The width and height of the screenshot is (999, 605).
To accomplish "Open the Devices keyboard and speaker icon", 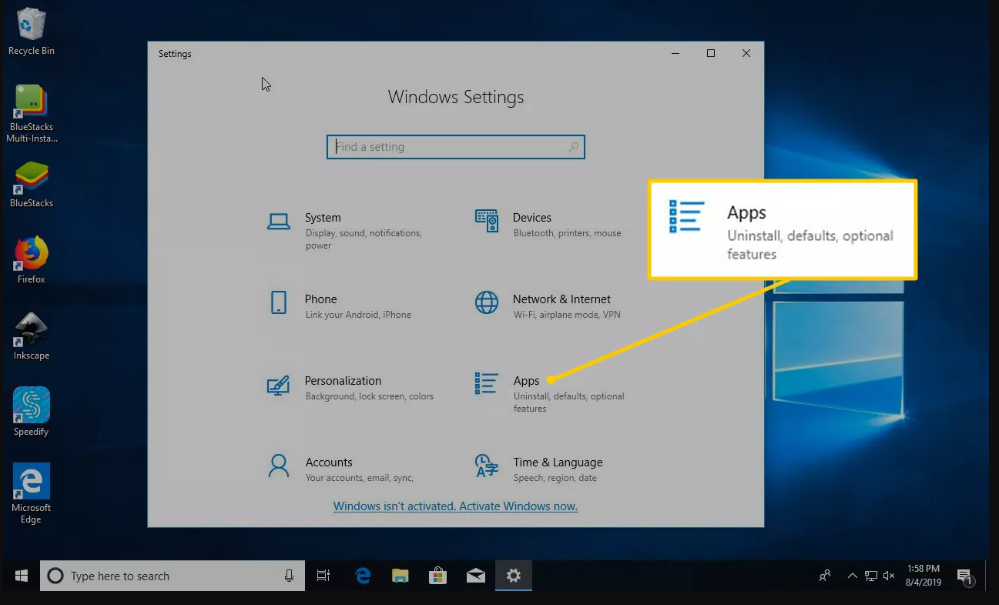I will click(x=487, y=221).
